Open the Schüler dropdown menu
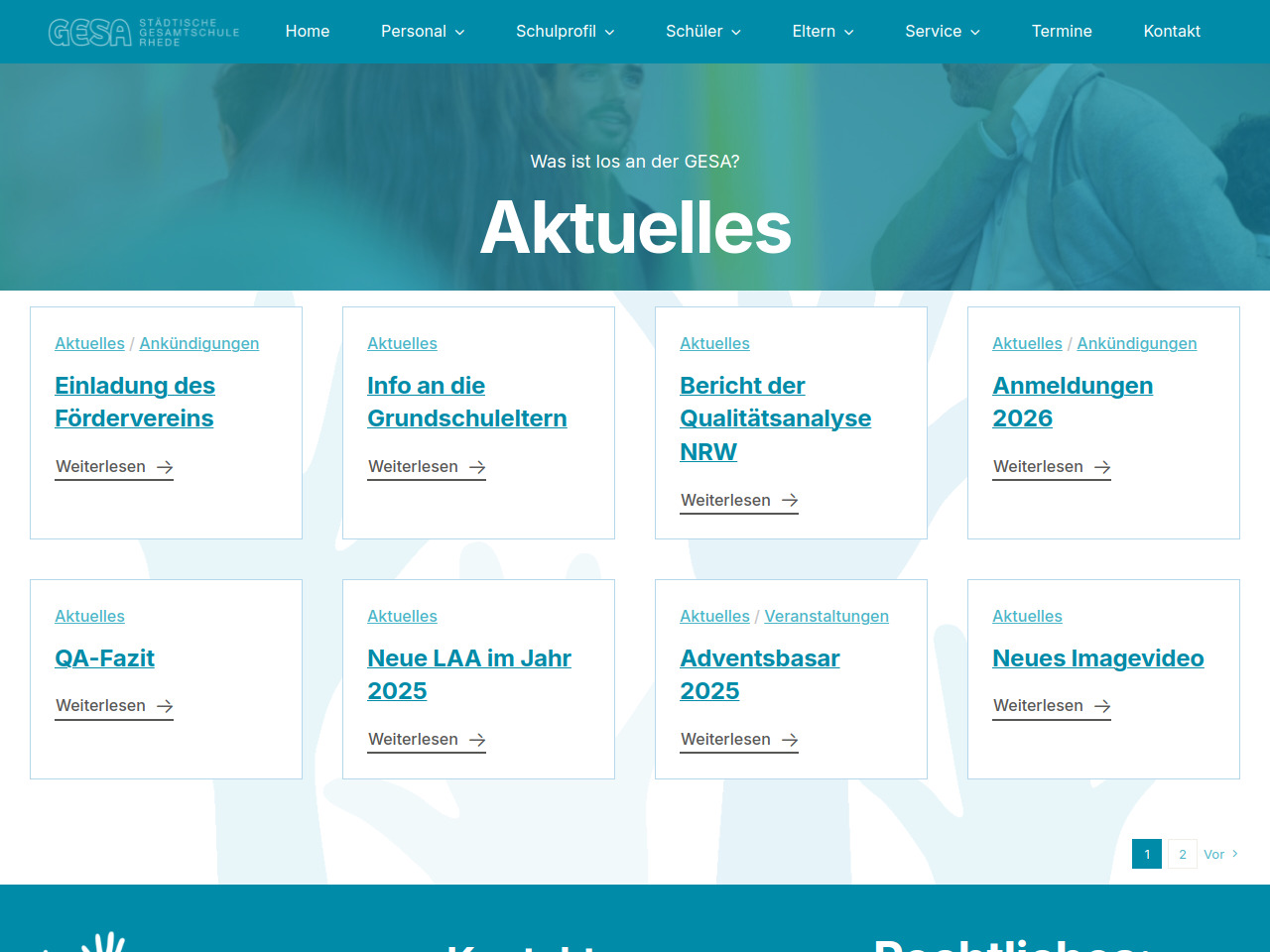Viewport: 1270px width, 952px height. [x=702, y=32]
